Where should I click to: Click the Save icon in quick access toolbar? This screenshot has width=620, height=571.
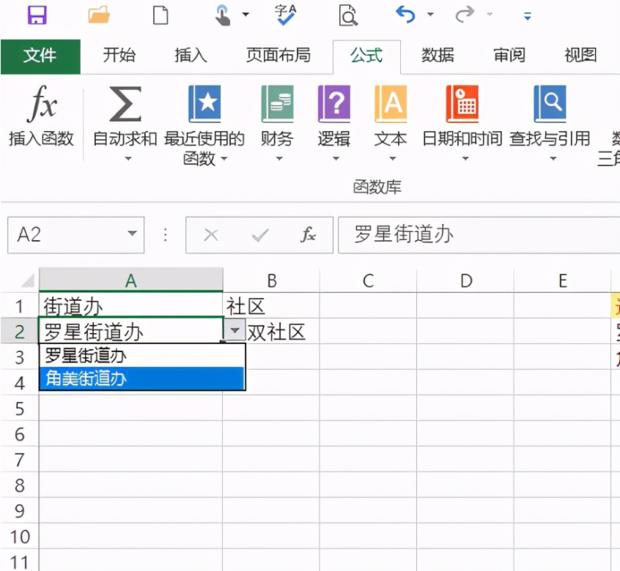(37, 15)
